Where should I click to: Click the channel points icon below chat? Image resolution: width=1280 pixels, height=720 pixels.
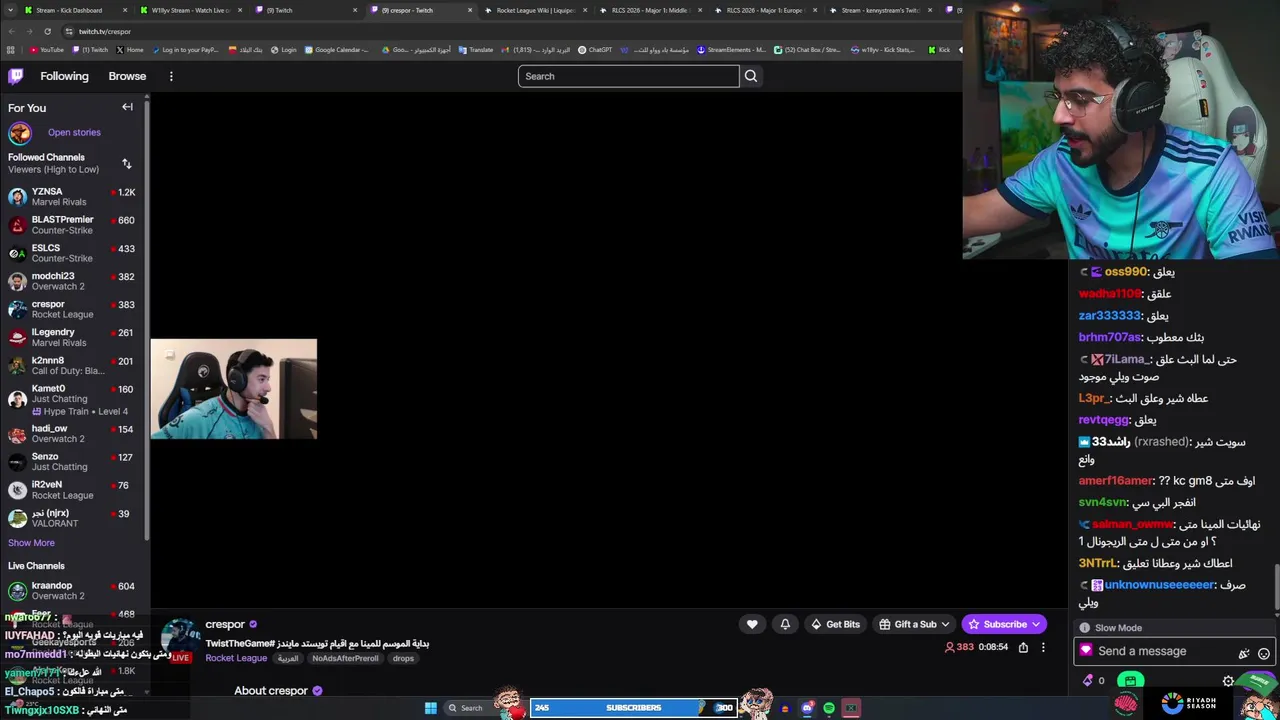[x=1088, y=681]
